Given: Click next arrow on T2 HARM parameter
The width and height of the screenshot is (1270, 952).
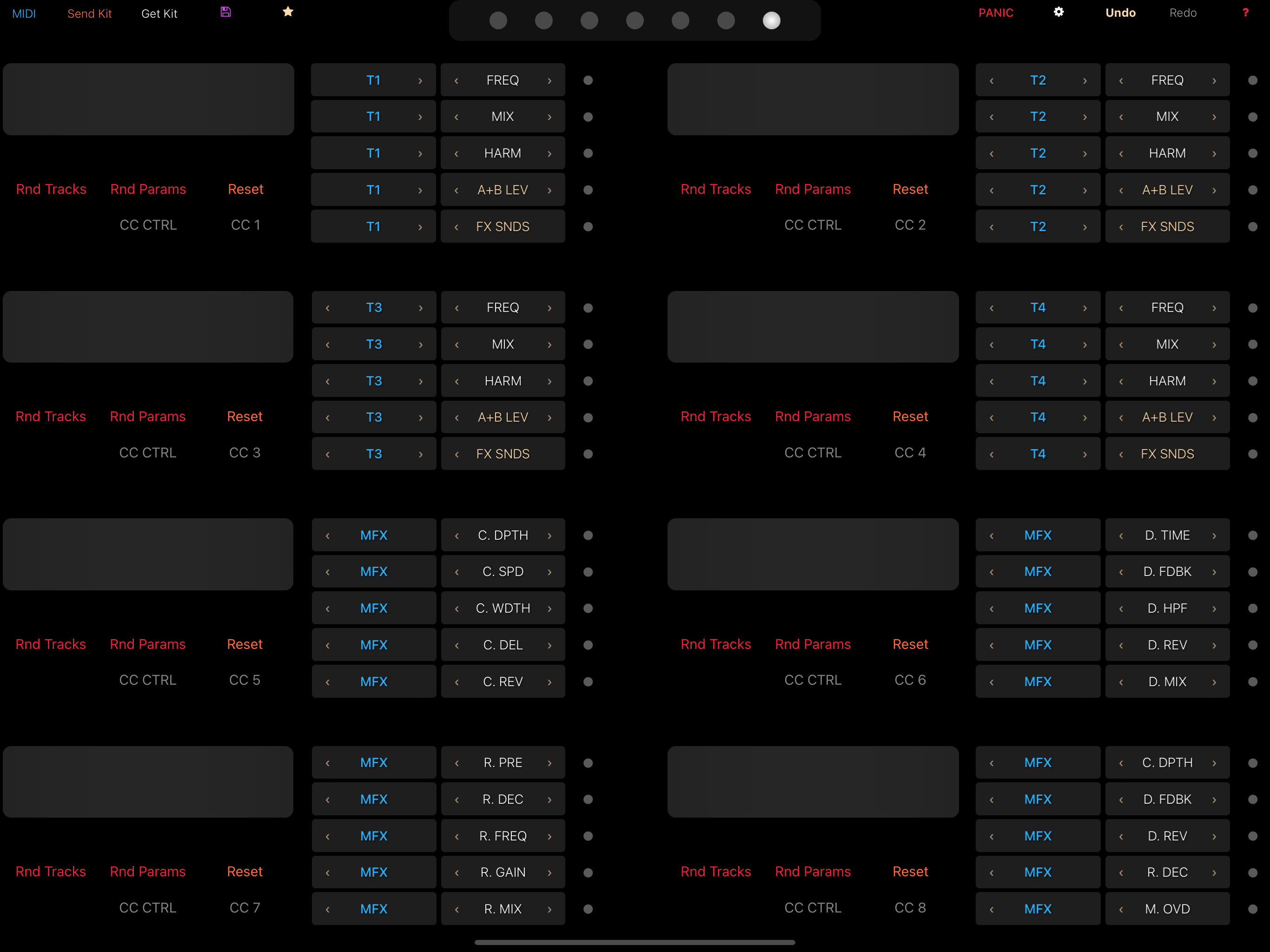Looking at the screenshot, I should tap(1214, 153).
